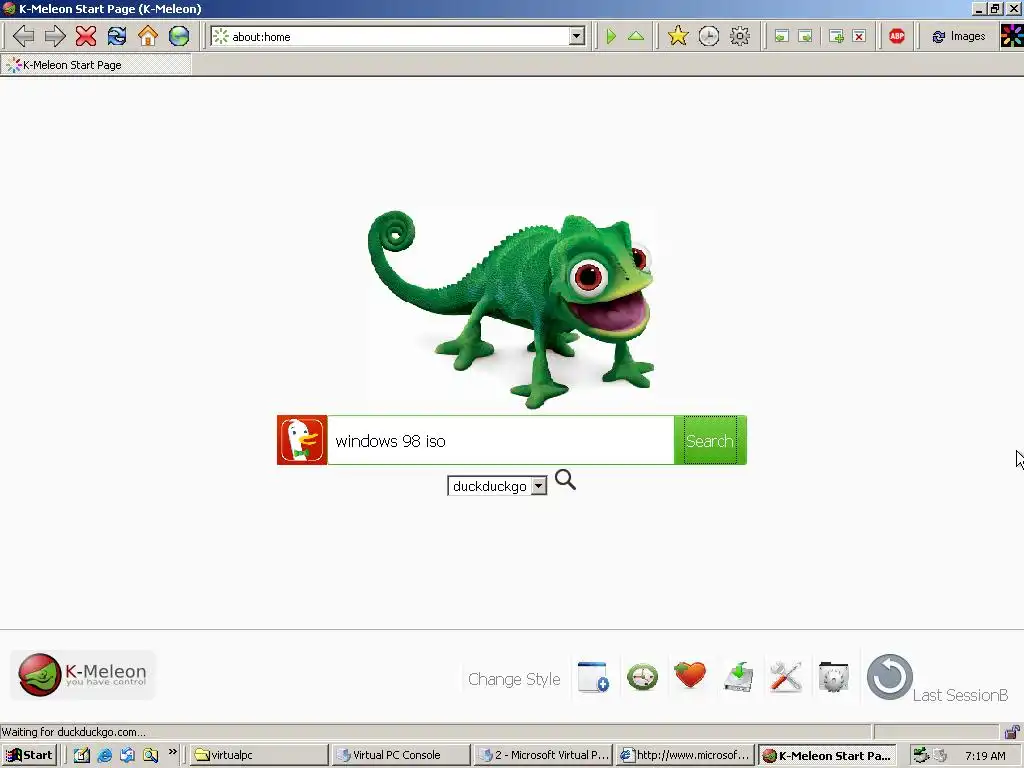
Task: Go back with the Back arrow
Action: (24, 36)
